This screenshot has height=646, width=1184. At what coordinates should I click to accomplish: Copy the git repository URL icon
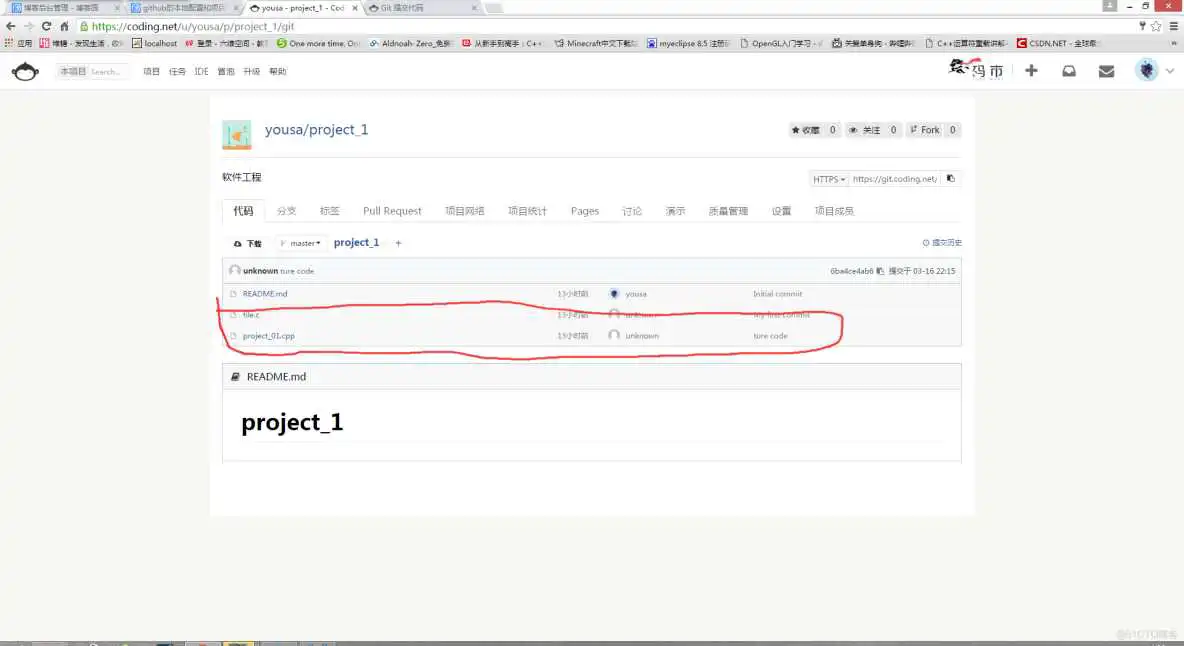click(x=950, y=179)
